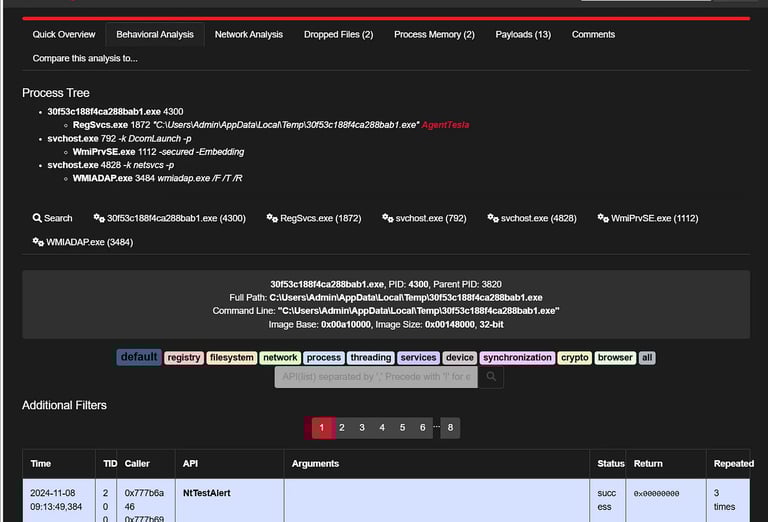Jump to last page 8
768x522 pixels.
450,428
